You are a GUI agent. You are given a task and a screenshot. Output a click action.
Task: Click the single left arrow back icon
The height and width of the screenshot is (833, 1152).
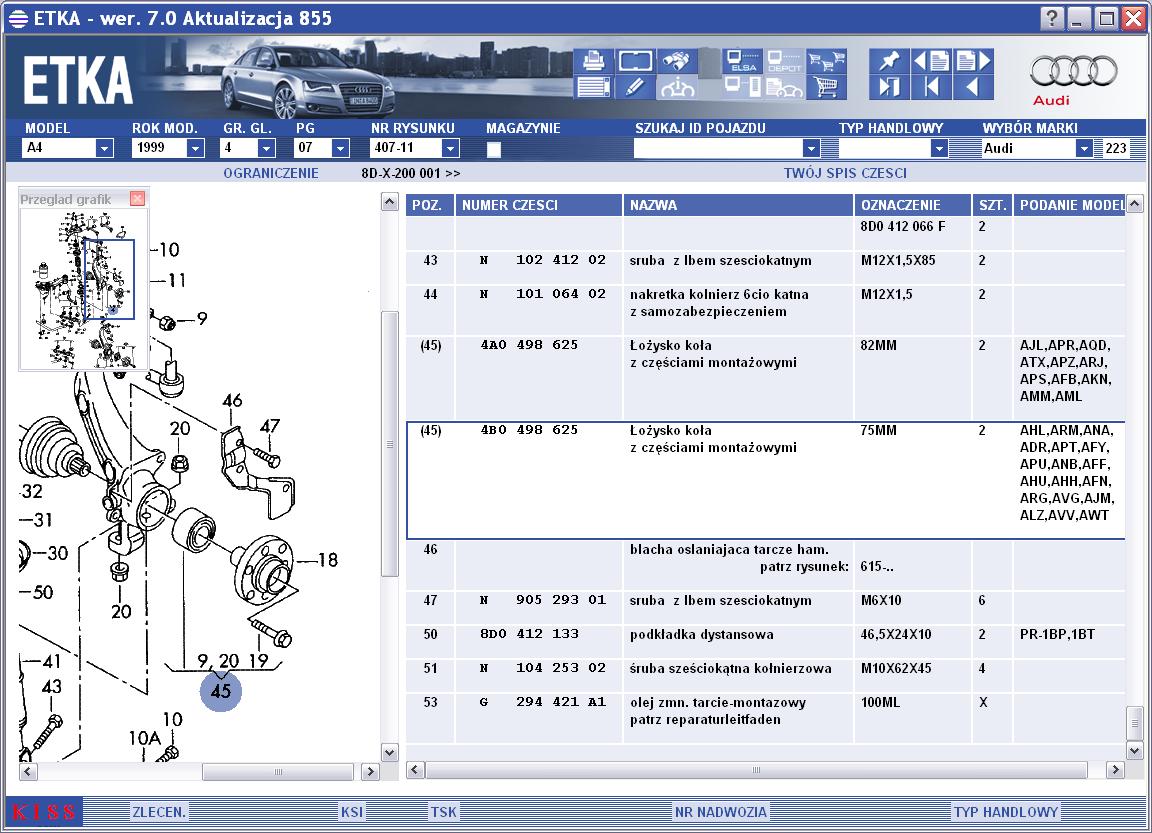[x=973, y=87]
